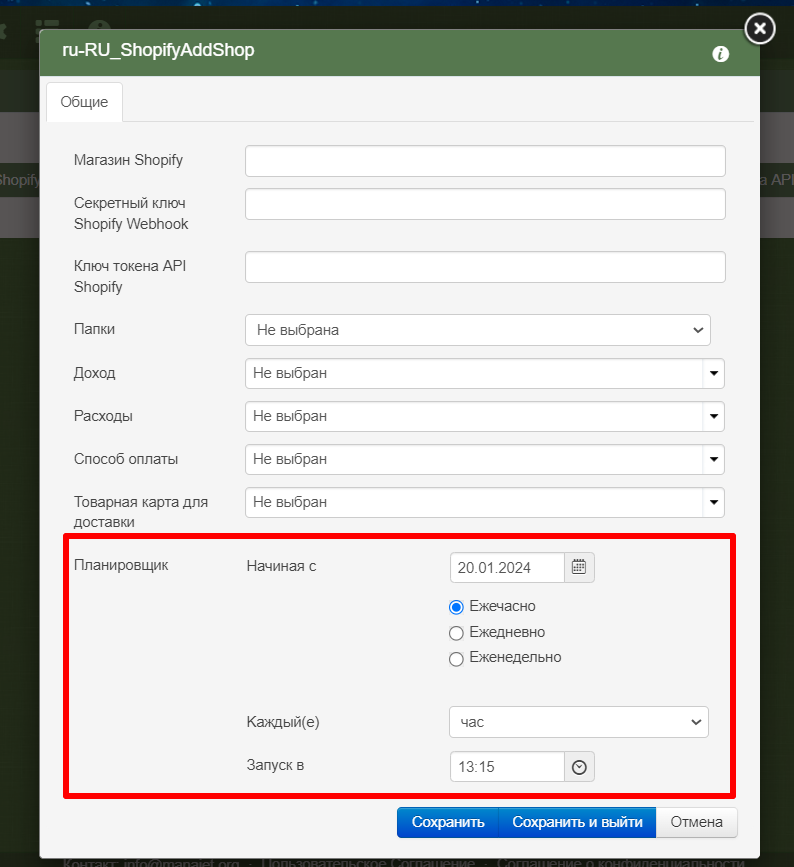Click the Расходы field showing Не выбран
The height and width of the screenshot is (867, 794).
click(x=474, y=416)
